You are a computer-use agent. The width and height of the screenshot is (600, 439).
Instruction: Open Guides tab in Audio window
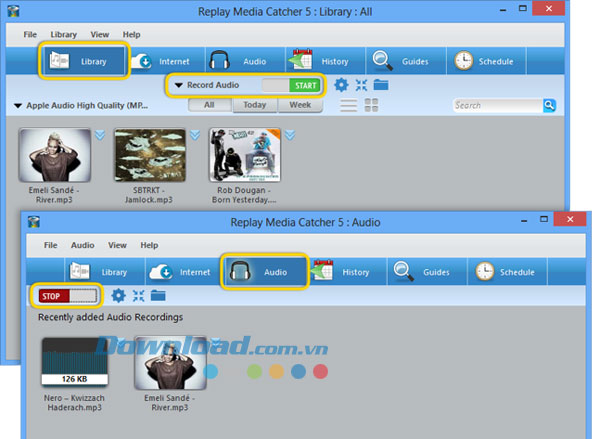(427, 272)
